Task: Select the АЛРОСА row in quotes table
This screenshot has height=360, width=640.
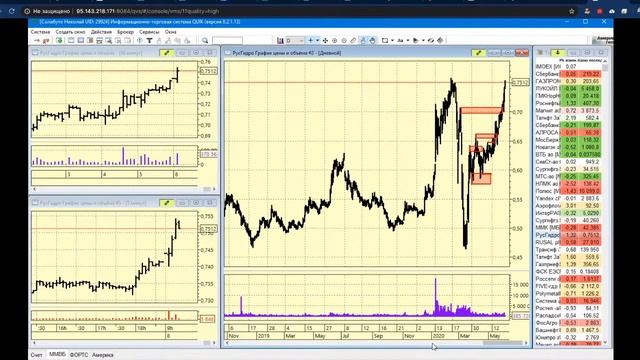Action: [x=568, y=133]
